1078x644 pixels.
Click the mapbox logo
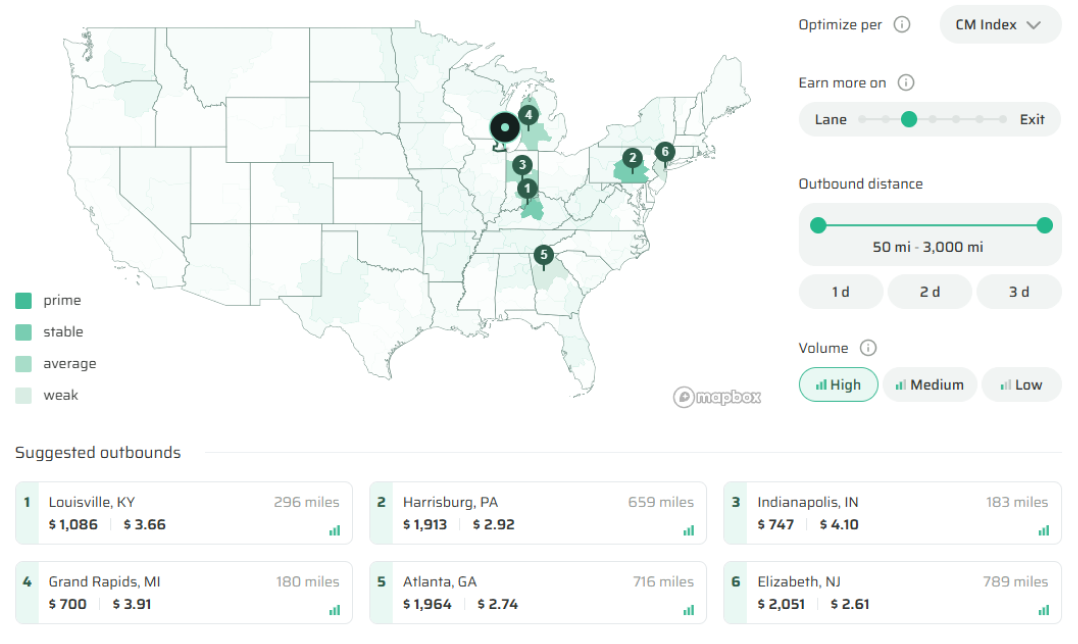[717, 397]
